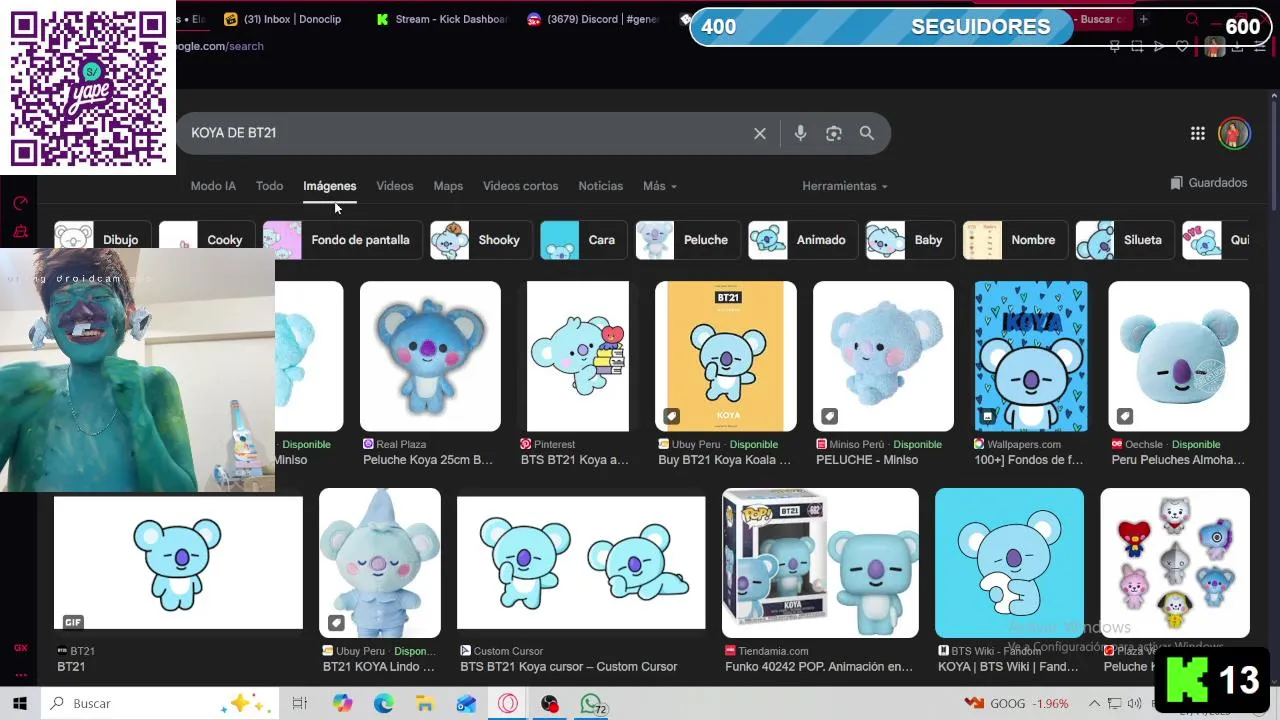Open search by image camera icon
The height and width of the screenshot is (720, 1280).
(x=834, y=133)
